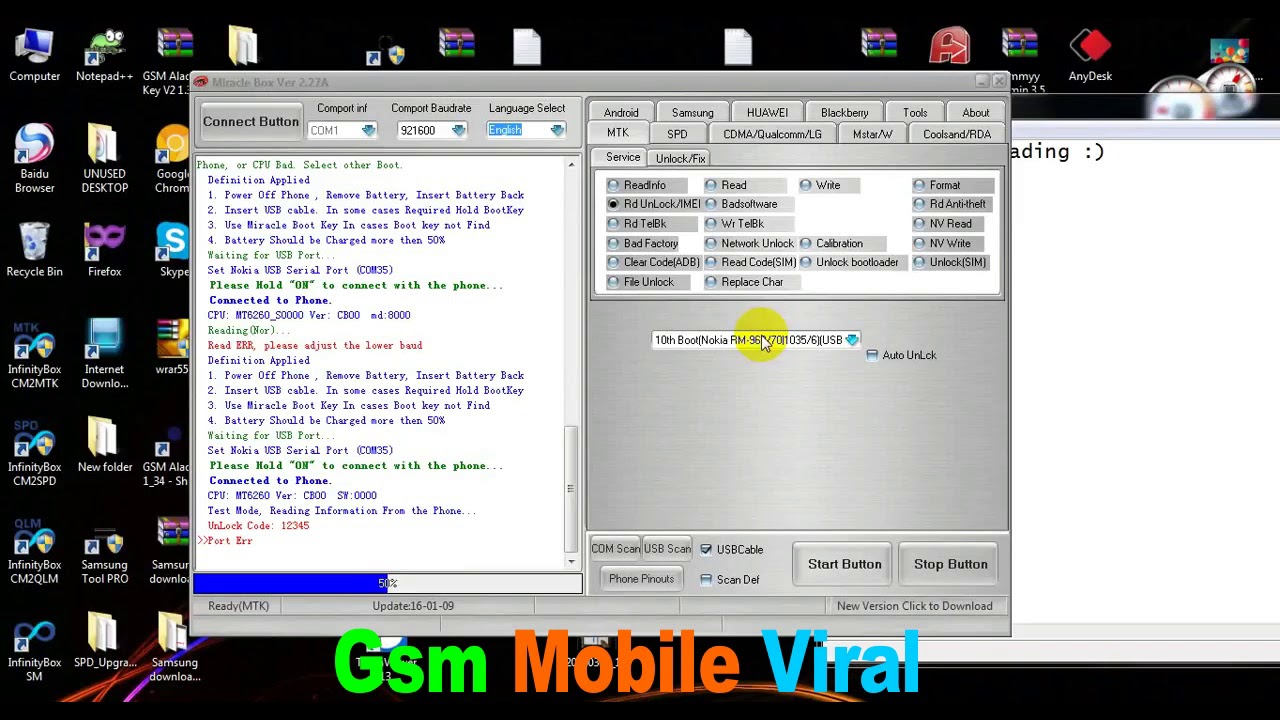Screen dimensions: 1280x720
Task: Open the SPD_Upgra... folder icon
Action: click(x=104, y=642)
